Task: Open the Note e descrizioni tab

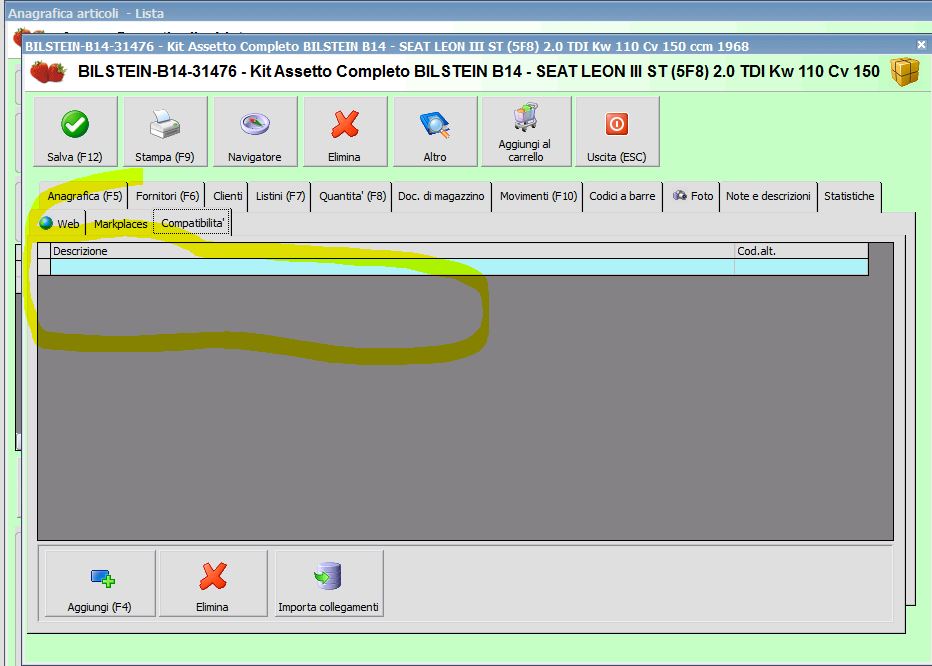Action: [x=768, y=196]
